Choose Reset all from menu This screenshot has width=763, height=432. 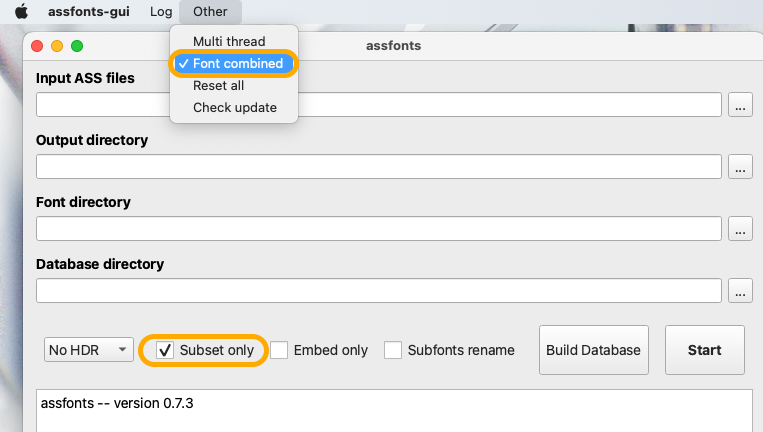218,86
